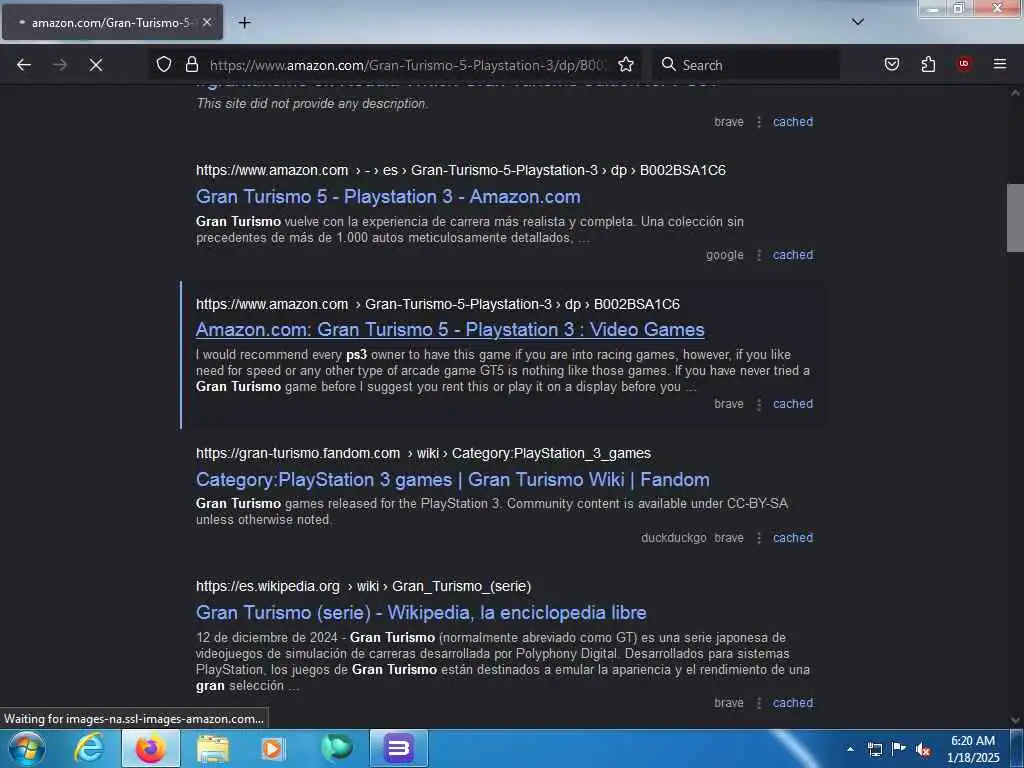Open a new tab with the plus button
This screenshot has height=768, width=1024.
244,23
